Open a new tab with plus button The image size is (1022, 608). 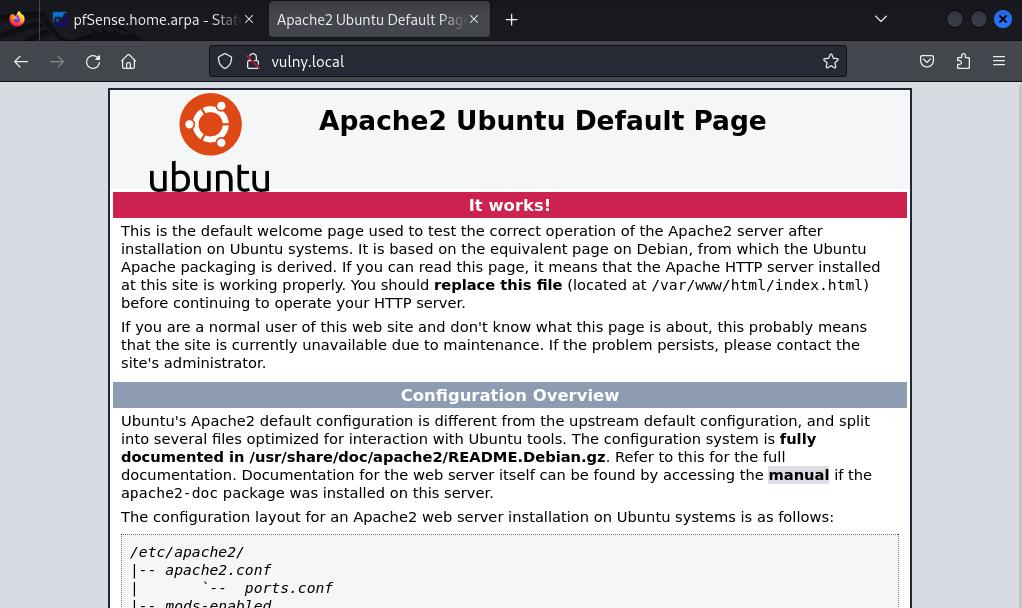click(x=511, y=19)
